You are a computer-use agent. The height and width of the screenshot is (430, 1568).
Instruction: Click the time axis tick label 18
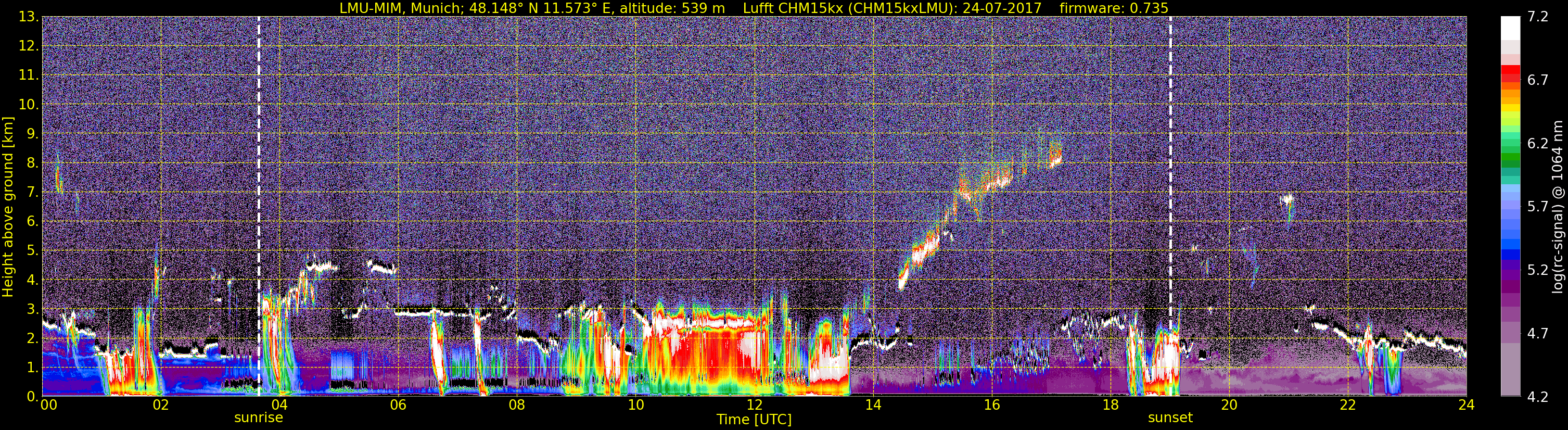pos(1110,405)
